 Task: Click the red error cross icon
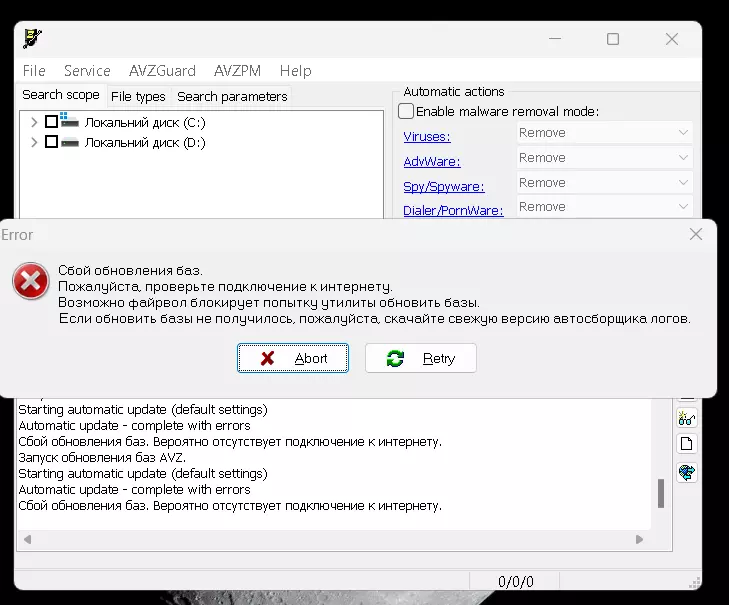31,280
